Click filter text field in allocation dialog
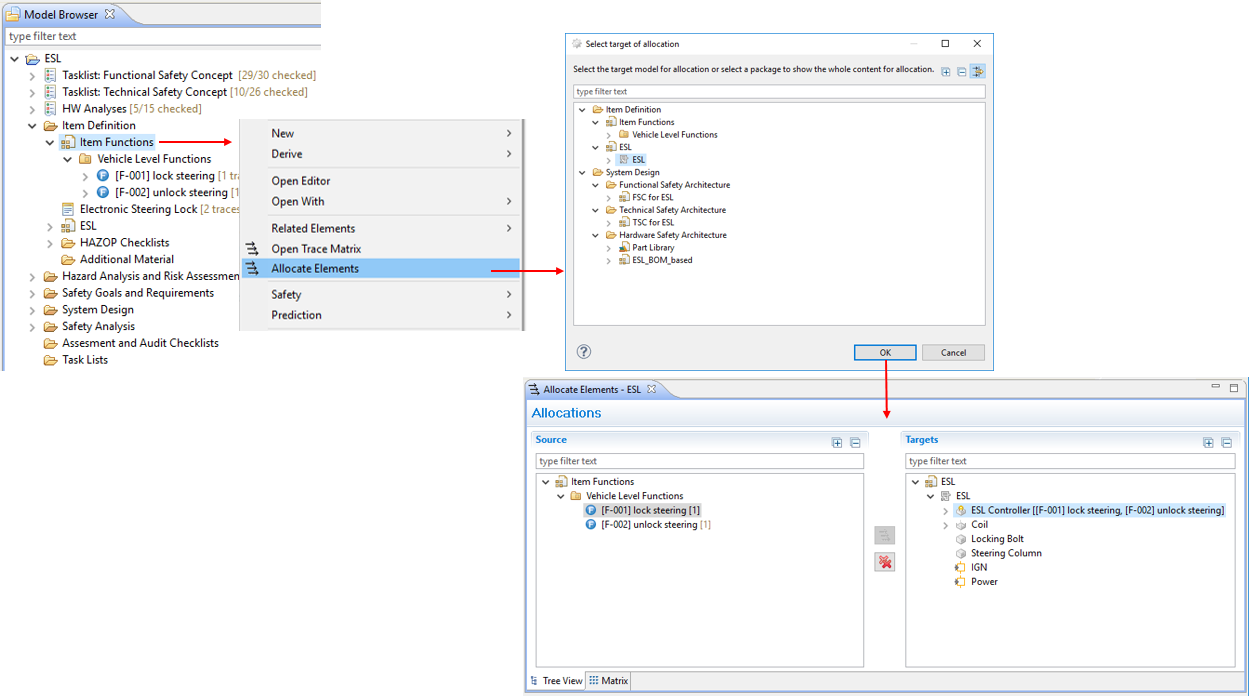The height and width of the screenshot is (696, 1249). [x=779, y=92]
